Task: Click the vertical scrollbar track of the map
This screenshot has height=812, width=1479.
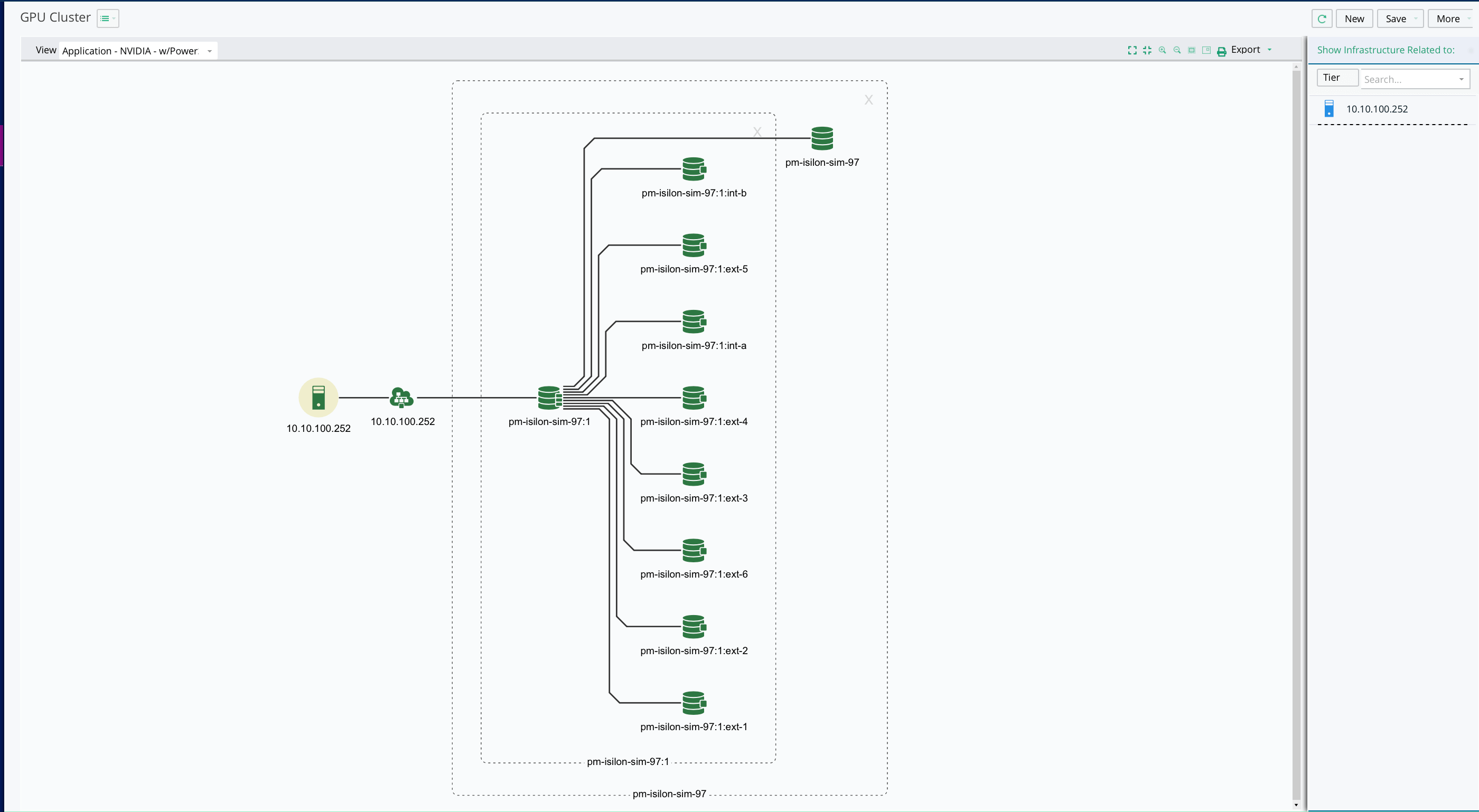Action: pos(1296,435)
